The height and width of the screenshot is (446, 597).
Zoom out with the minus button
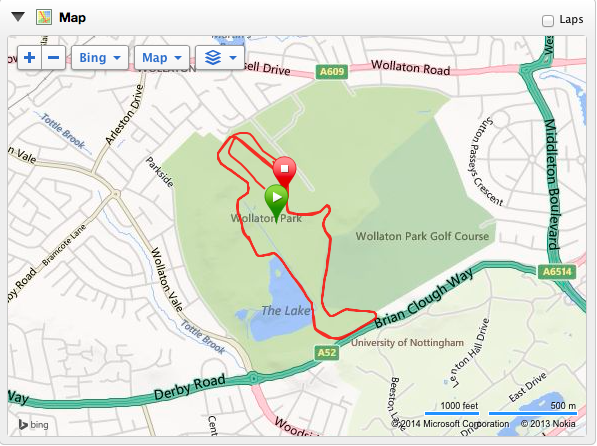click(x=53, y=58)
